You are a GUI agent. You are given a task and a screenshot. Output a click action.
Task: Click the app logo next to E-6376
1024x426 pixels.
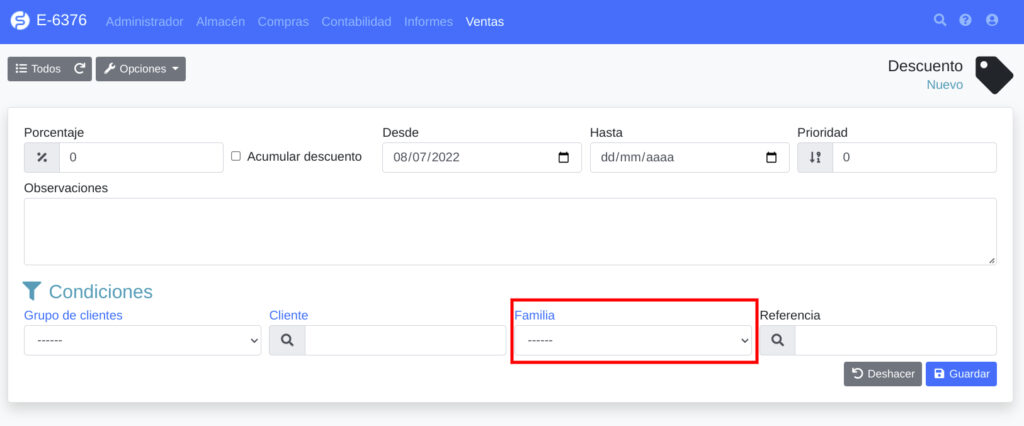coord(19,21)
